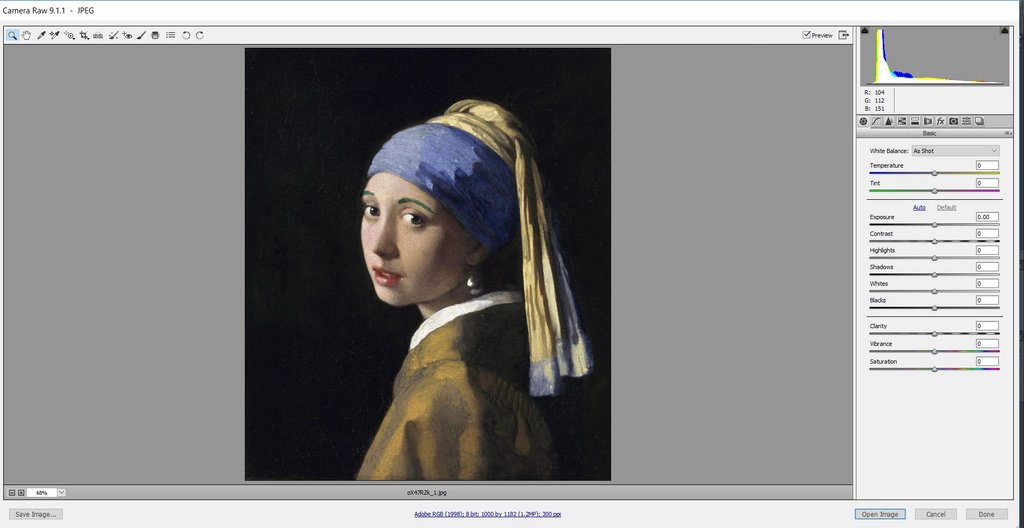The image size is (1024, 528).
Task: Click the Highlights slider handle
Action: pos(935,258)
